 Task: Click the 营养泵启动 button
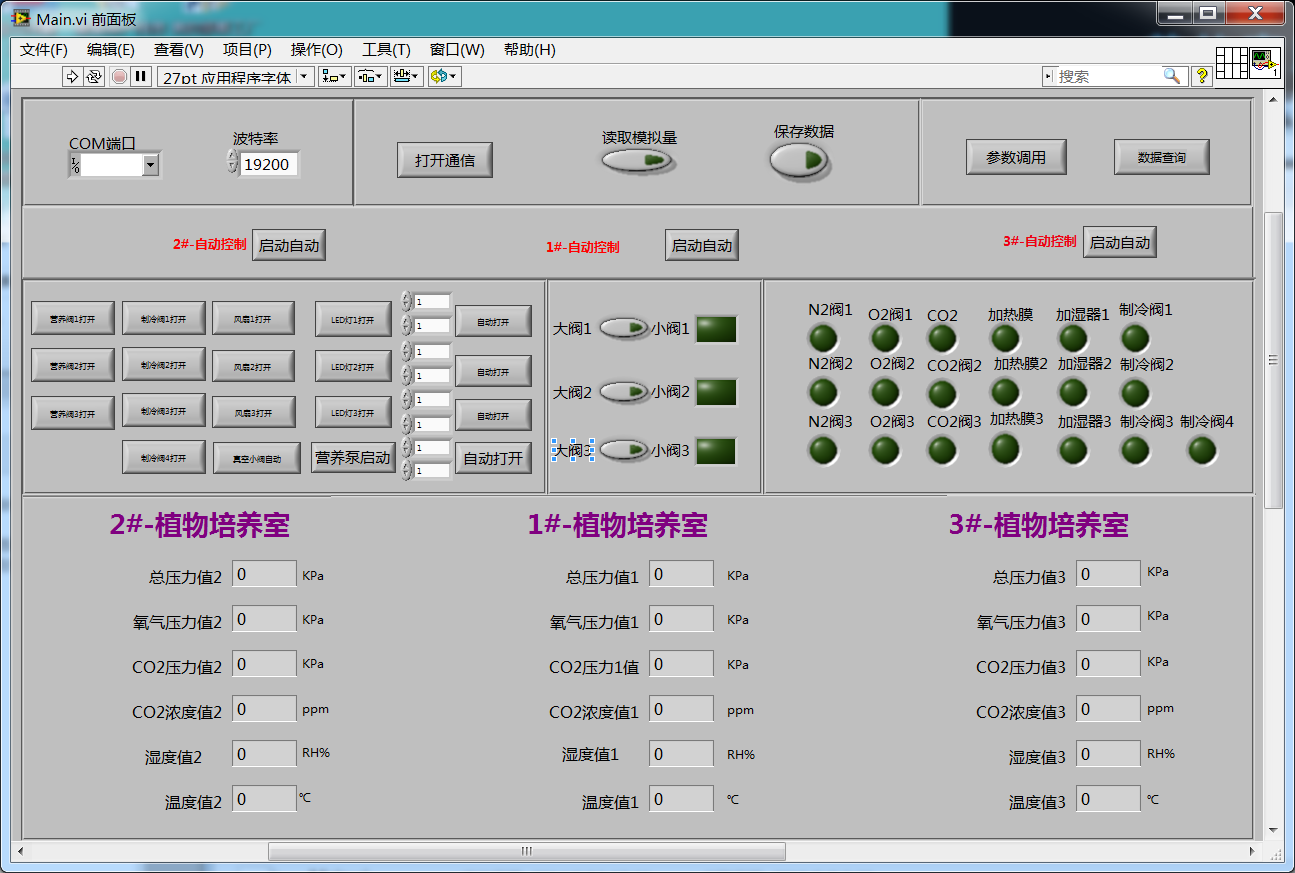353,458
